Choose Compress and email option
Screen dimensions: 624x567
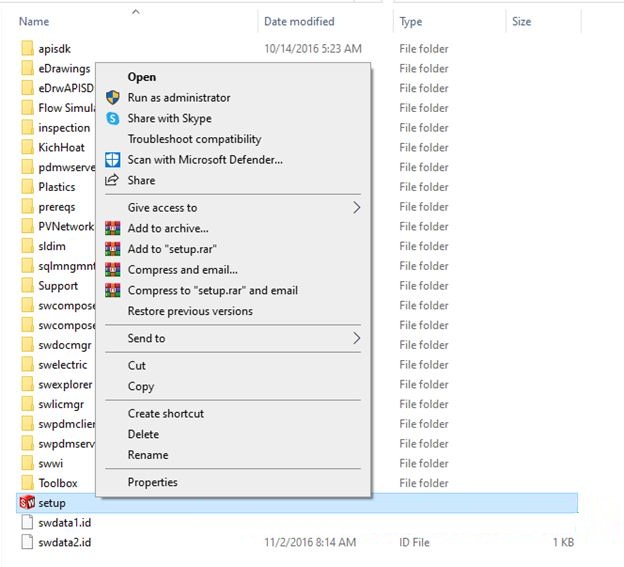(183, 269)
